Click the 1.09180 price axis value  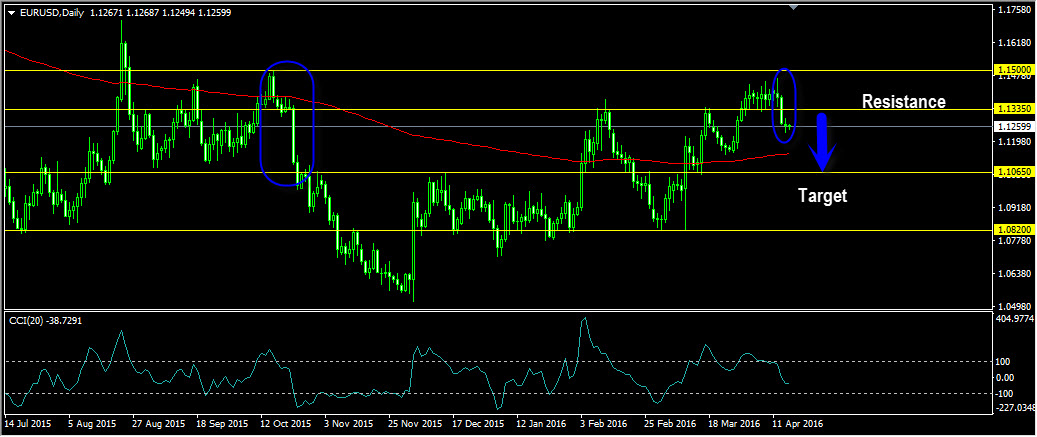point(1016,208)
